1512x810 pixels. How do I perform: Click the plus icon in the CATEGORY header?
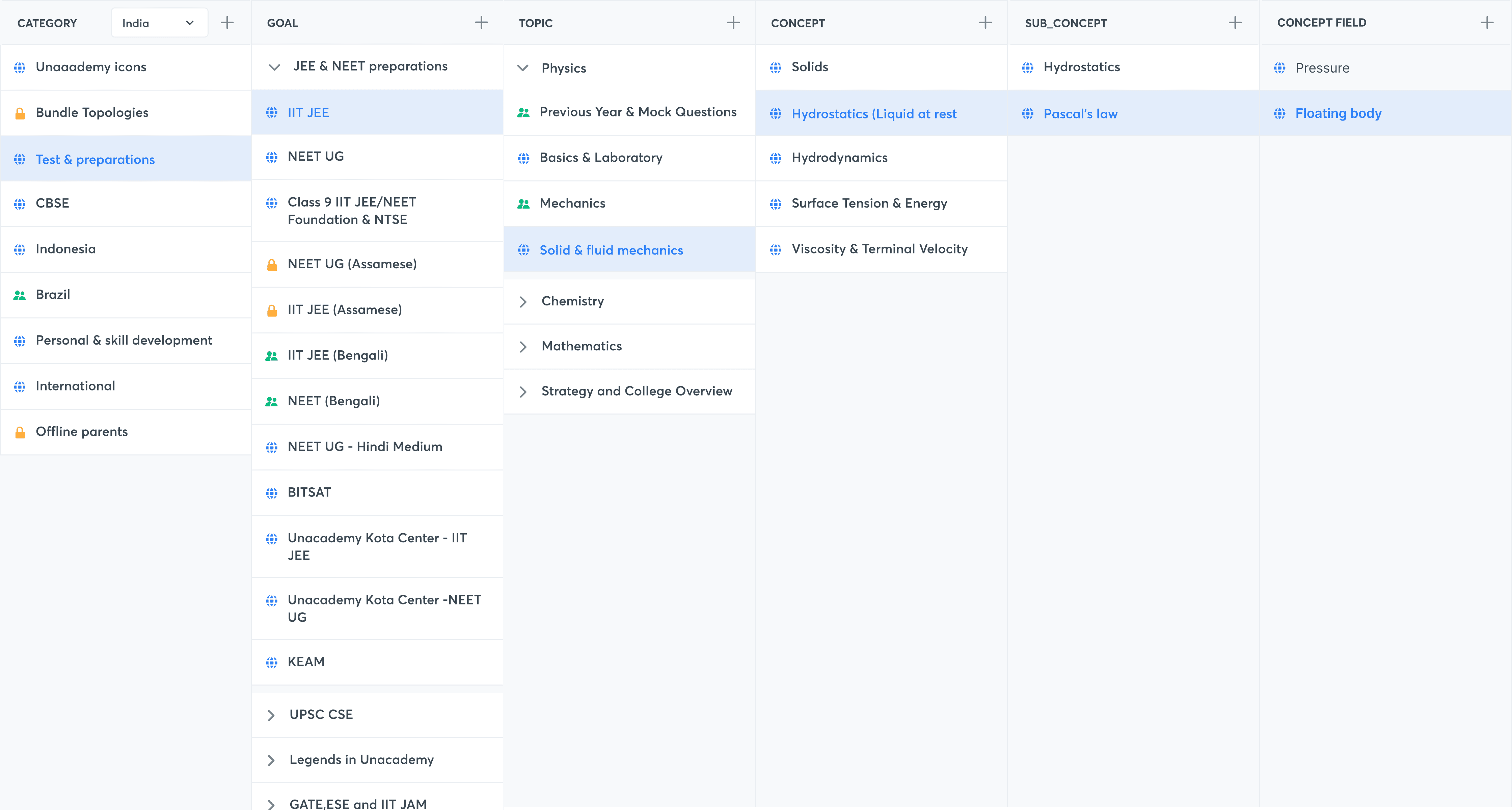tap(227, 23)
